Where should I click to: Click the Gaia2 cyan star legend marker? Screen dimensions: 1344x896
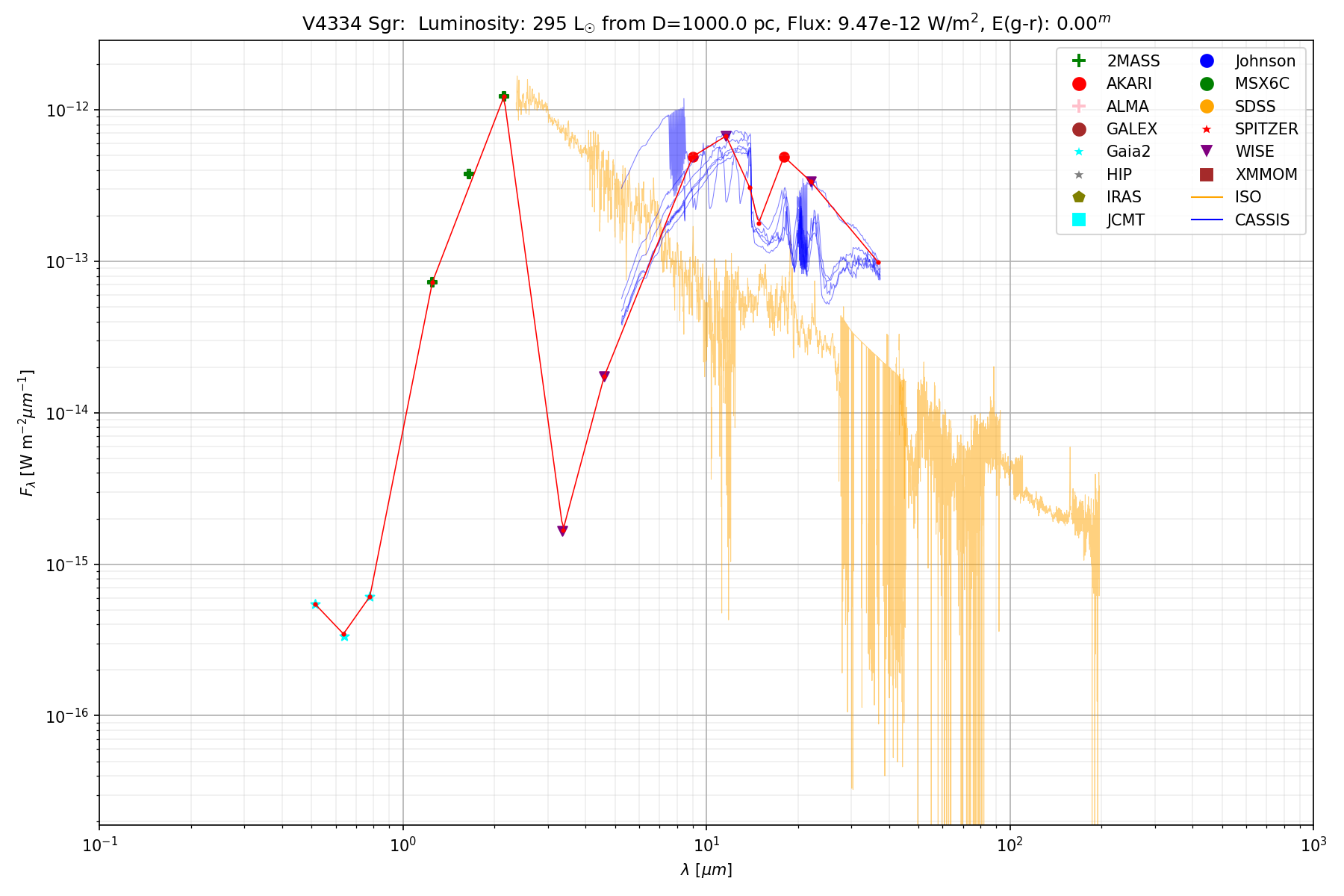(1078, 152)
